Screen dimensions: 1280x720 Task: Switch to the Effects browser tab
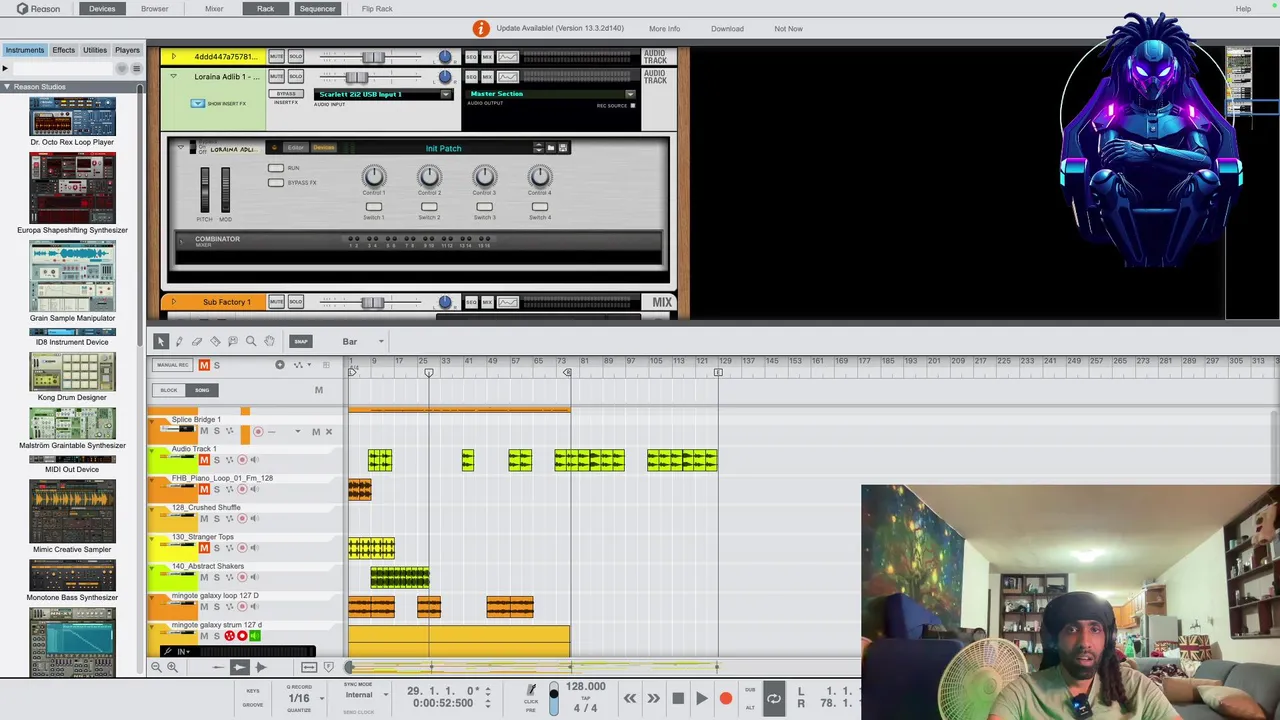point(63,50)
